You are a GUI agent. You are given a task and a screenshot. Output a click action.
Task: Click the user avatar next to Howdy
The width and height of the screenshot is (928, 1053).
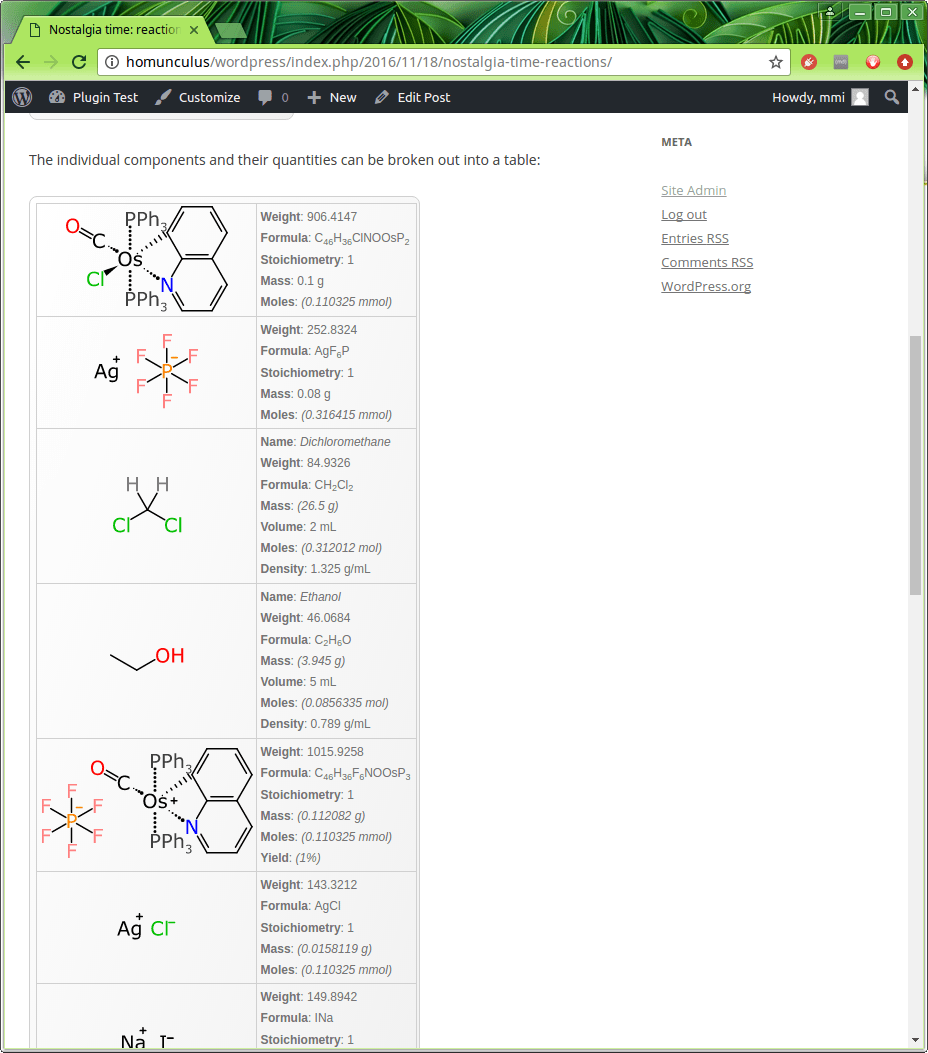860,97
